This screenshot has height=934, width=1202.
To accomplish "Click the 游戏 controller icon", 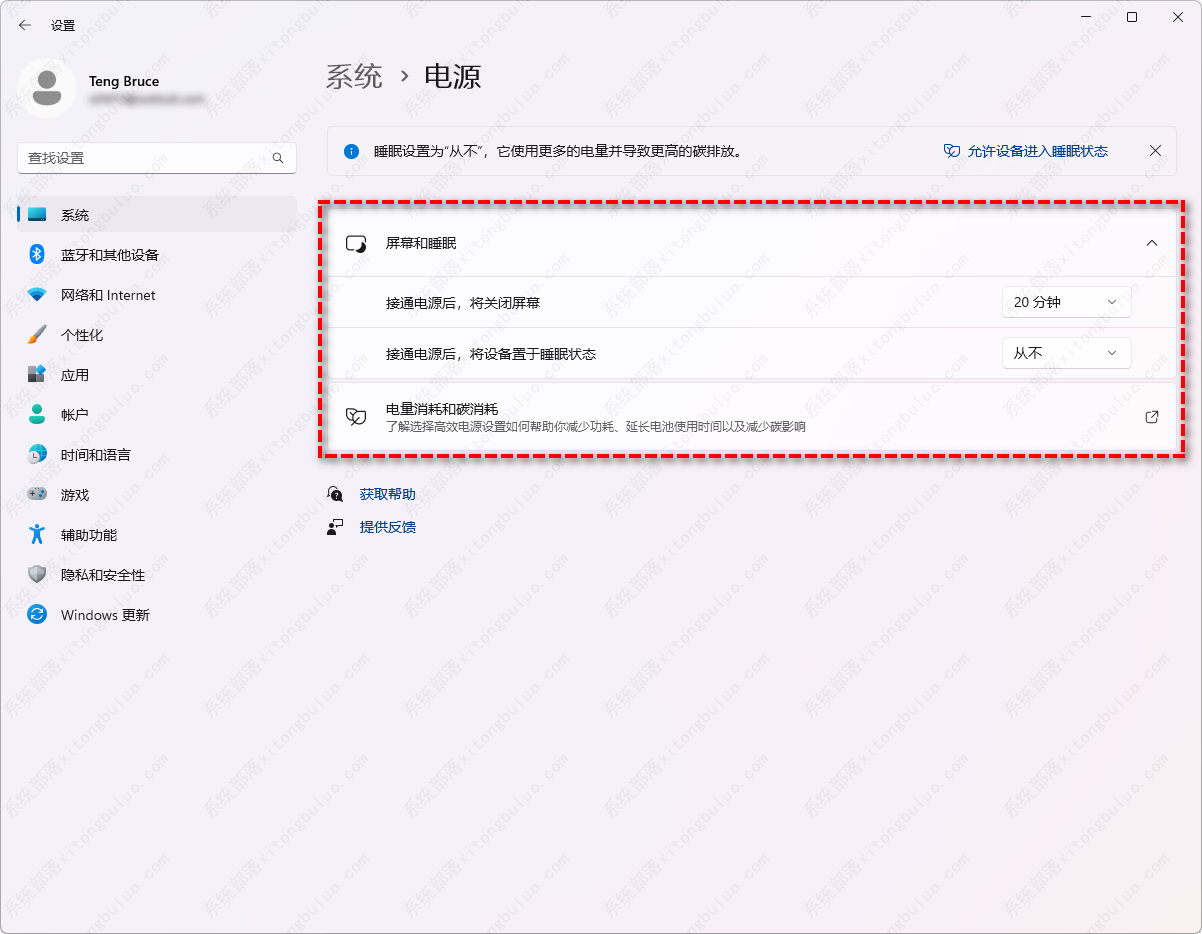I will point(37,495).
